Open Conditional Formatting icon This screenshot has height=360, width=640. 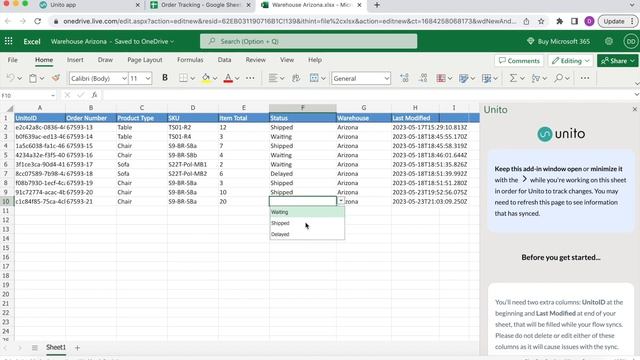coord(441,78)
